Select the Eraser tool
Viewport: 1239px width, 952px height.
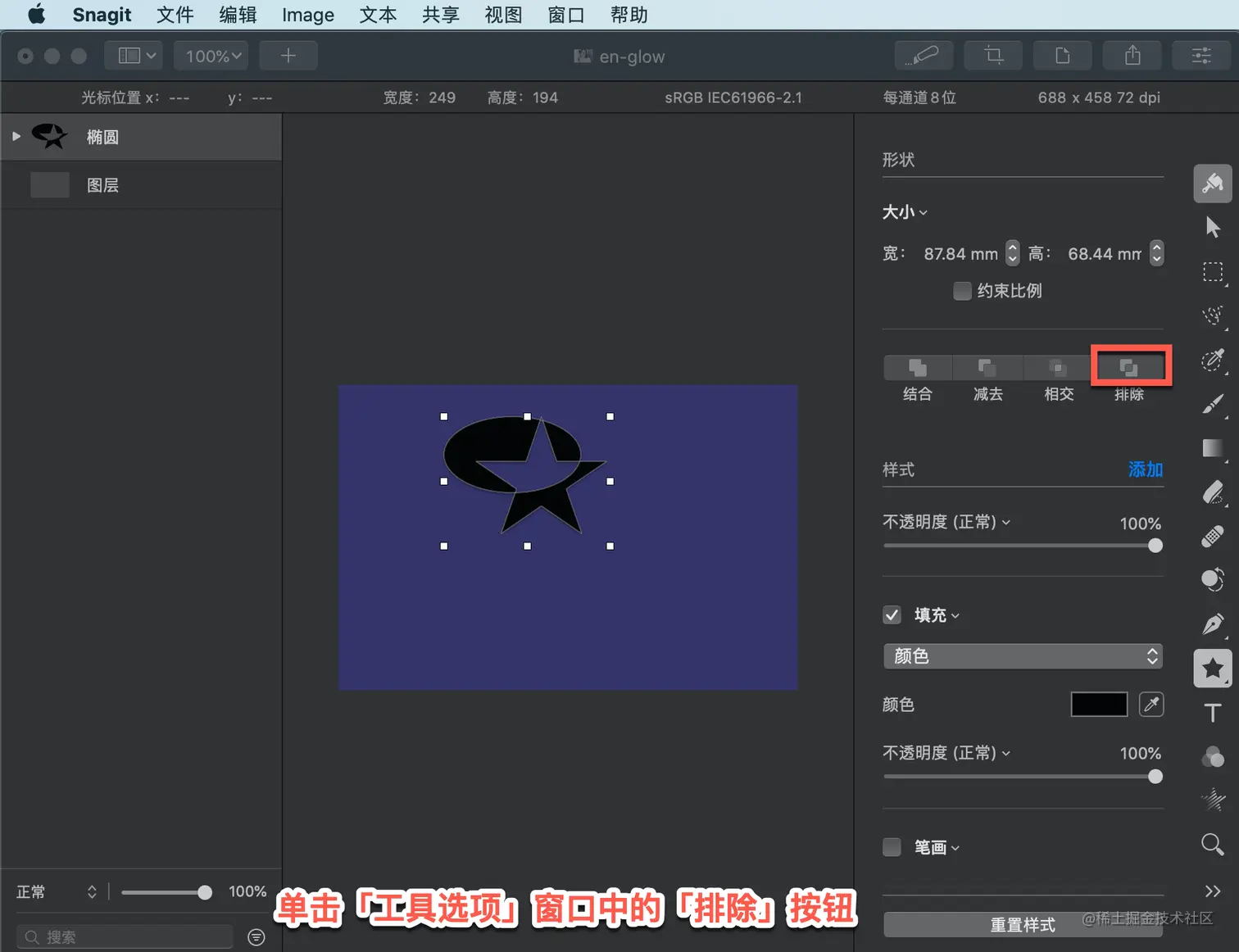(x=1213, y=492)
